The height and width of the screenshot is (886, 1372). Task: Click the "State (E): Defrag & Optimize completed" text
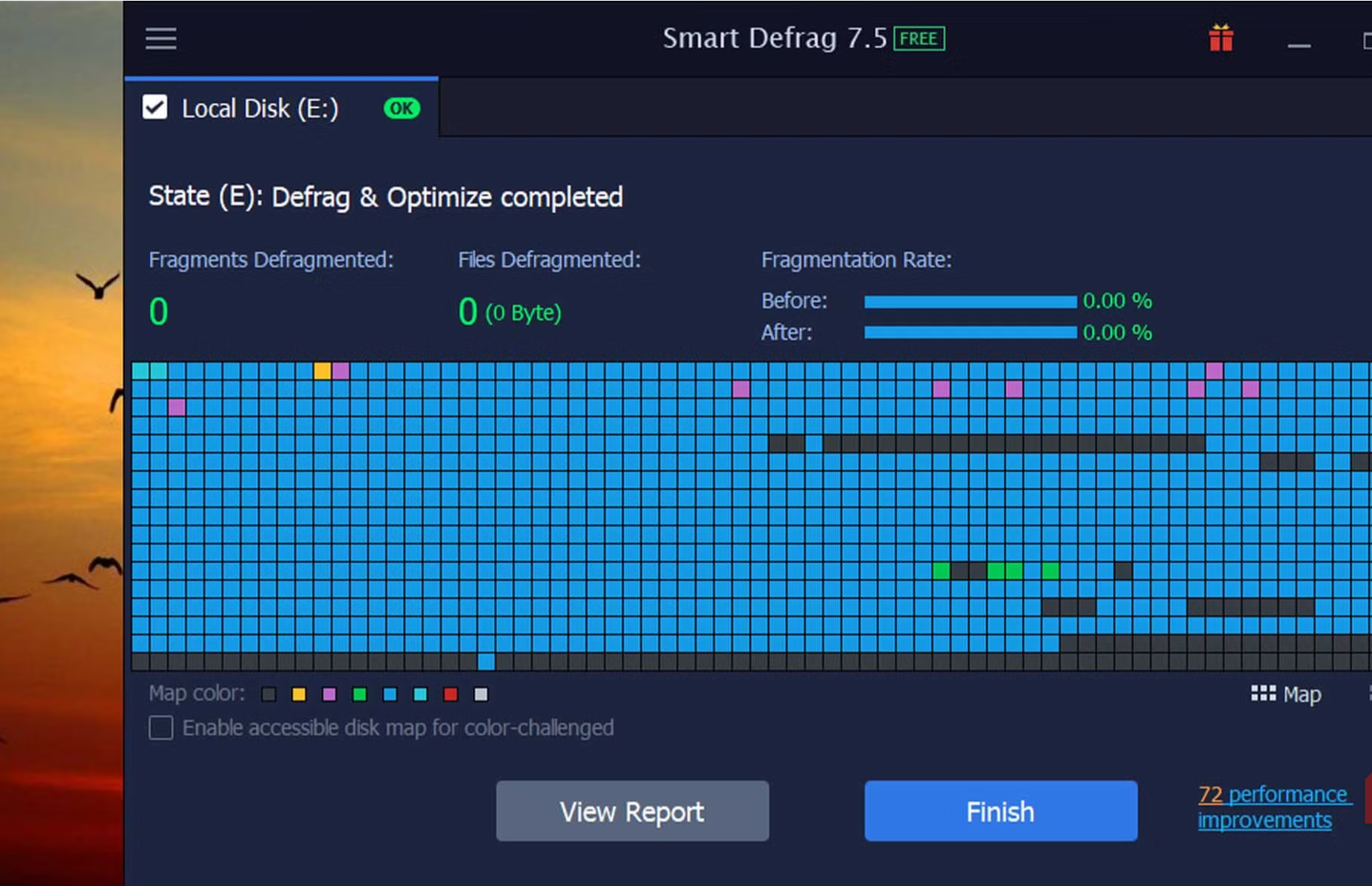pyautogui.click(x=386, y=197)
